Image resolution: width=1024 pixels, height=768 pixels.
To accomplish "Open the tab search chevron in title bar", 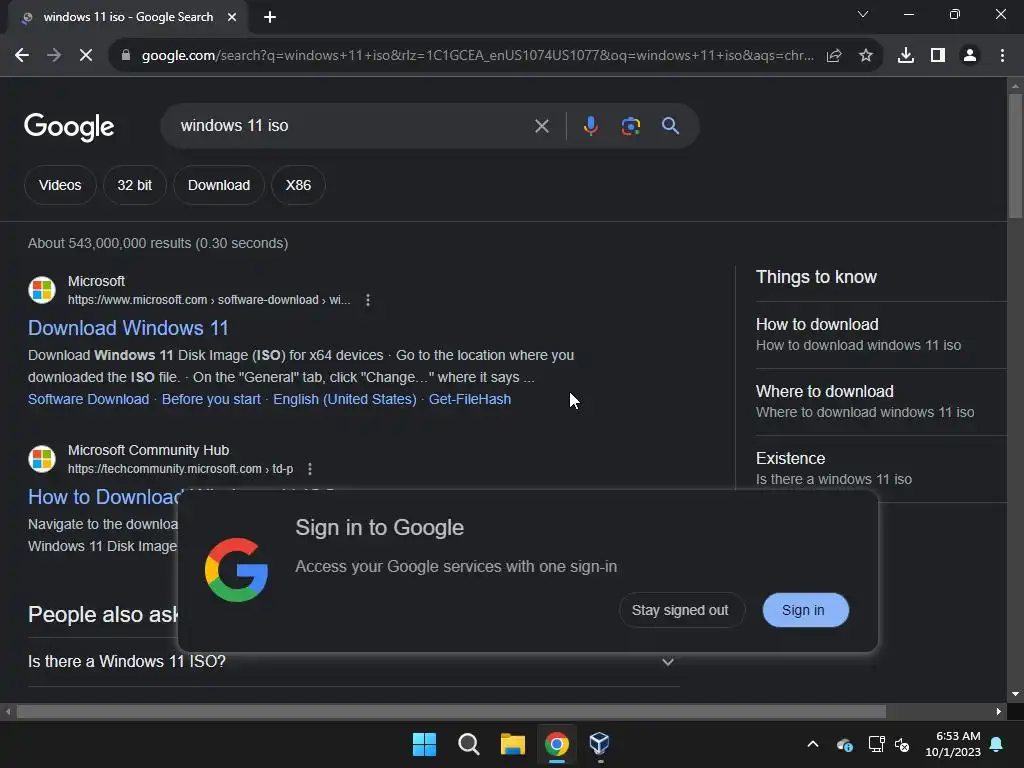I will click(x=863, y=14).
